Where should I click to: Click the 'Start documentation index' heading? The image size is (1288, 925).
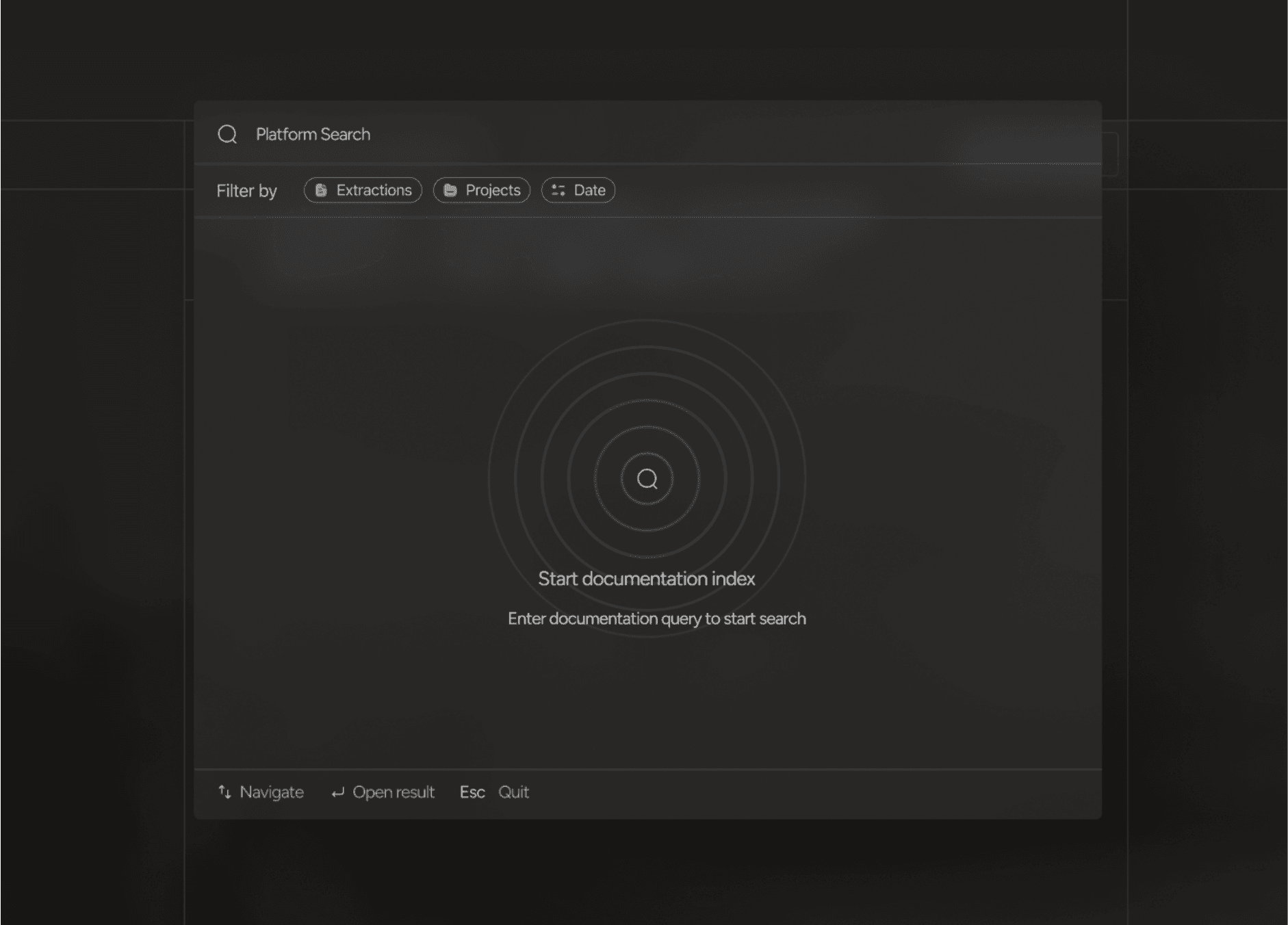tap(647, 579)
